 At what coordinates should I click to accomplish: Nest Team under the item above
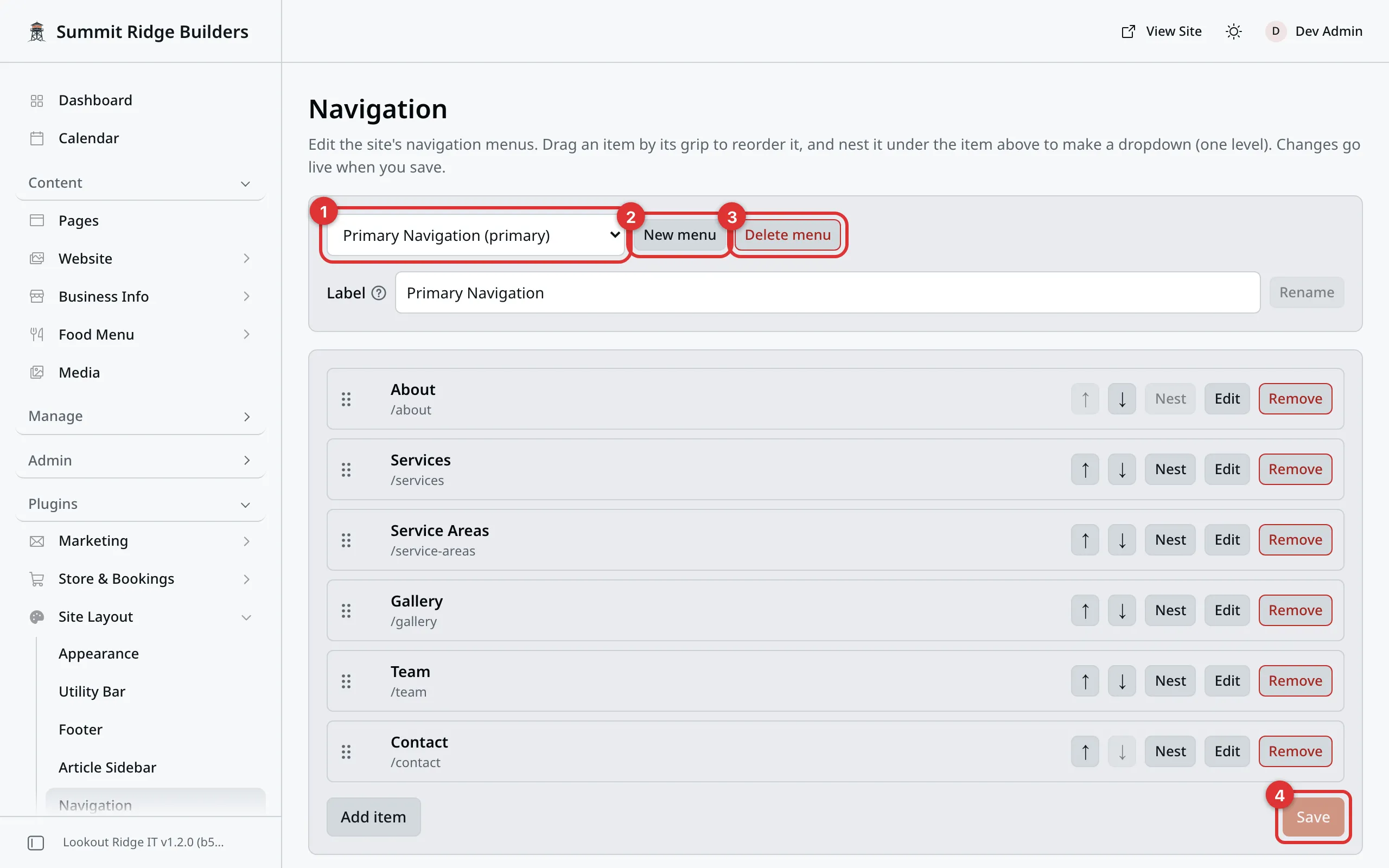tap(1170, 681)
